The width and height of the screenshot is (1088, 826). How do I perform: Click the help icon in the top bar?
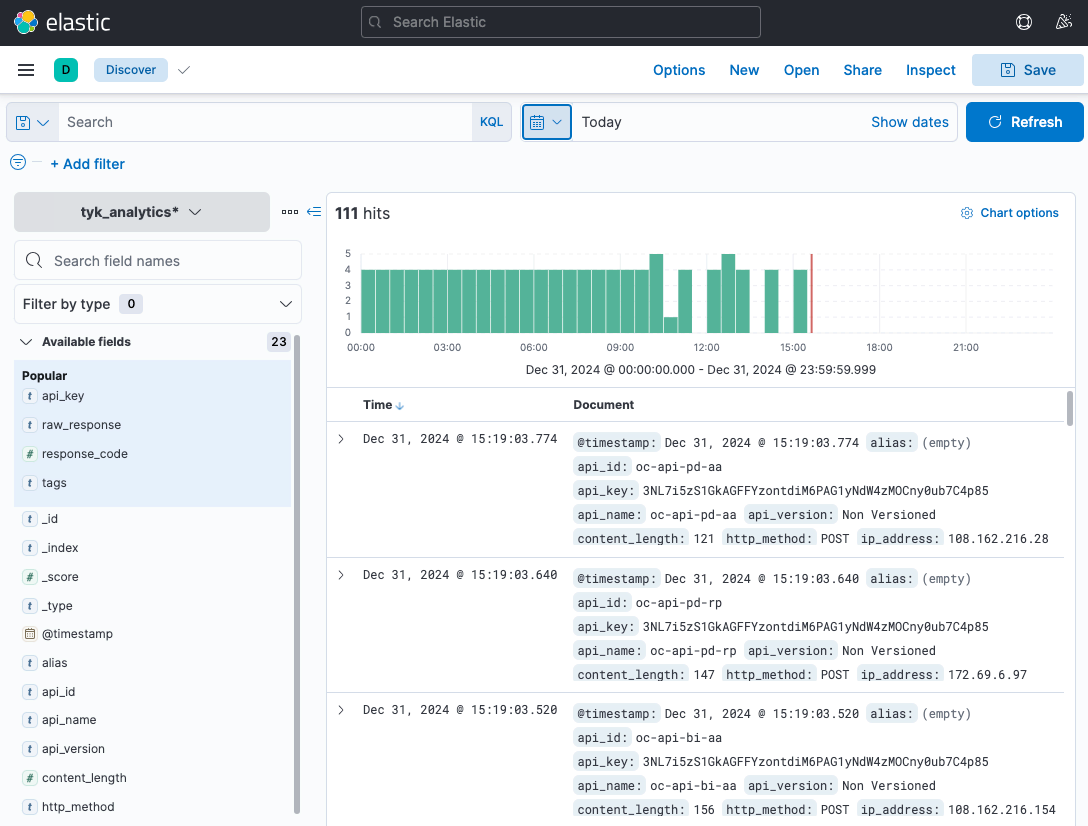1023,21
